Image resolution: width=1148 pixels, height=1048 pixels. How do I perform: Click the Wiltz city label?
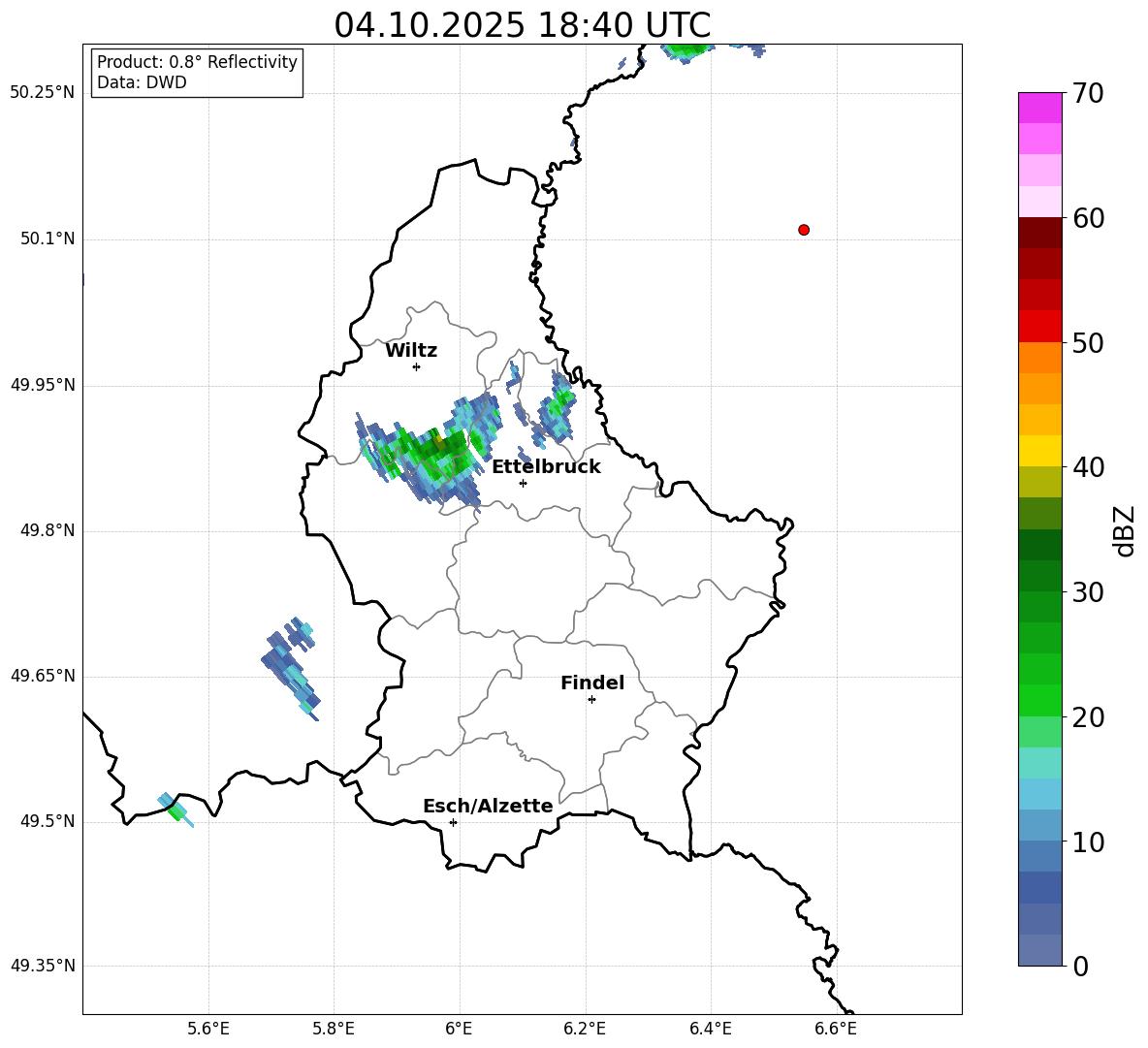tap(411, 351)
